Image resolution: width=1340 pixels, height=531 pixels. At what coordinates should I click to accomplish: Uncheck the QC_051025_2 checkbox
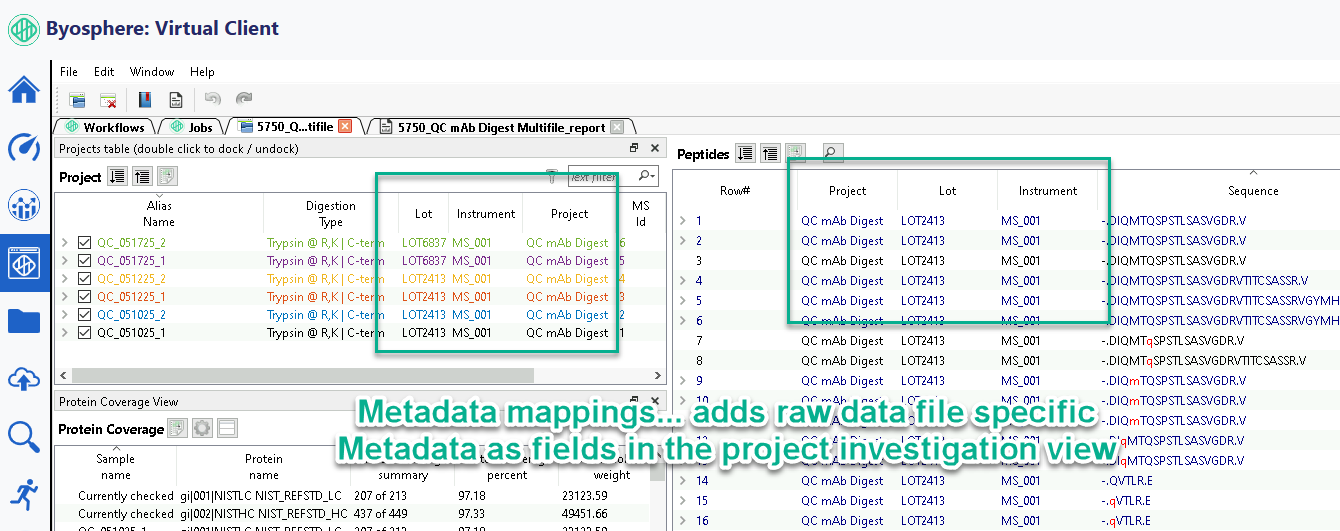click(84, 315)
